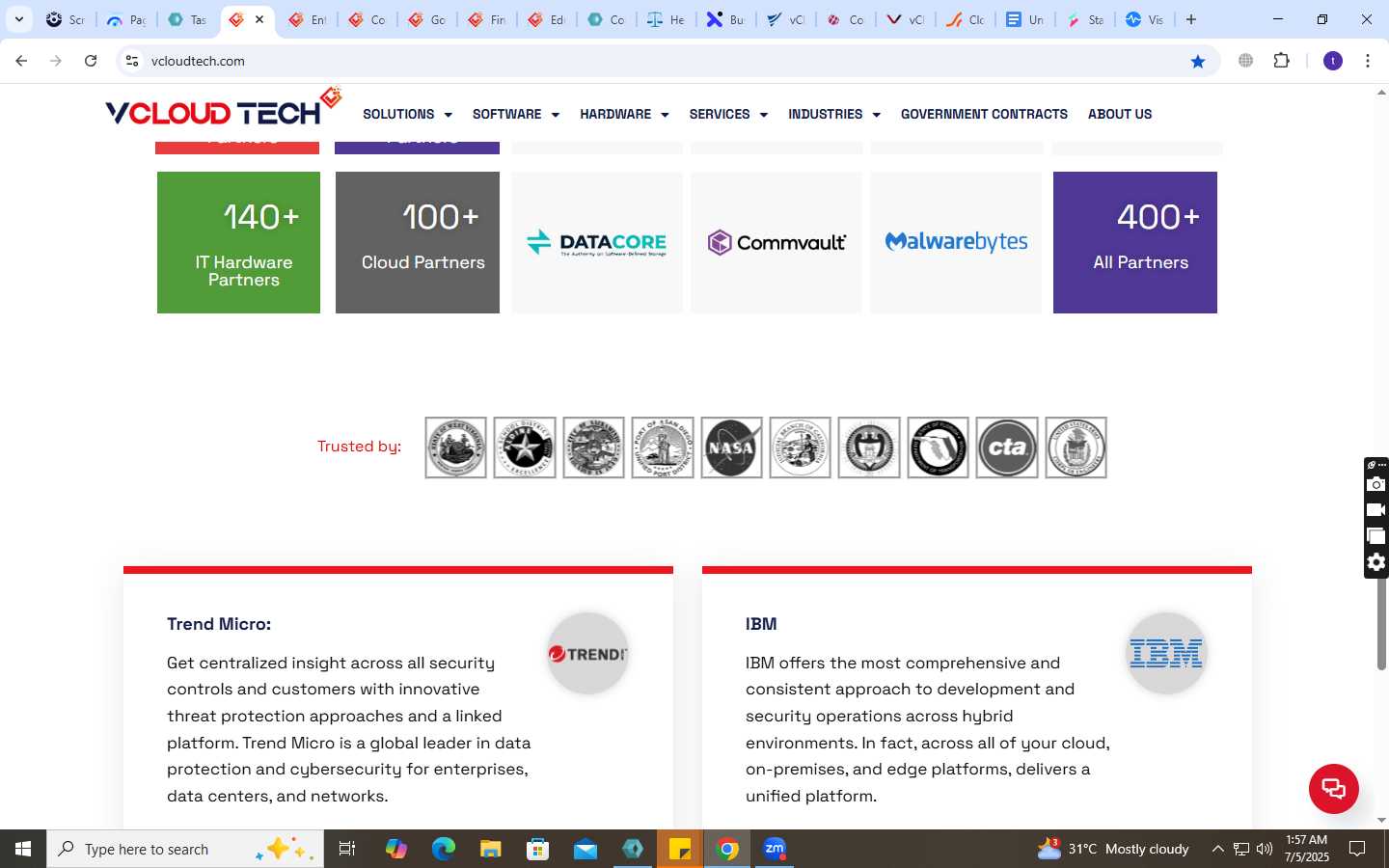The height and width of the screenshot is (868, 1389).
Task: Click the Port of San Diego seal logo
Action: [663, 448]
